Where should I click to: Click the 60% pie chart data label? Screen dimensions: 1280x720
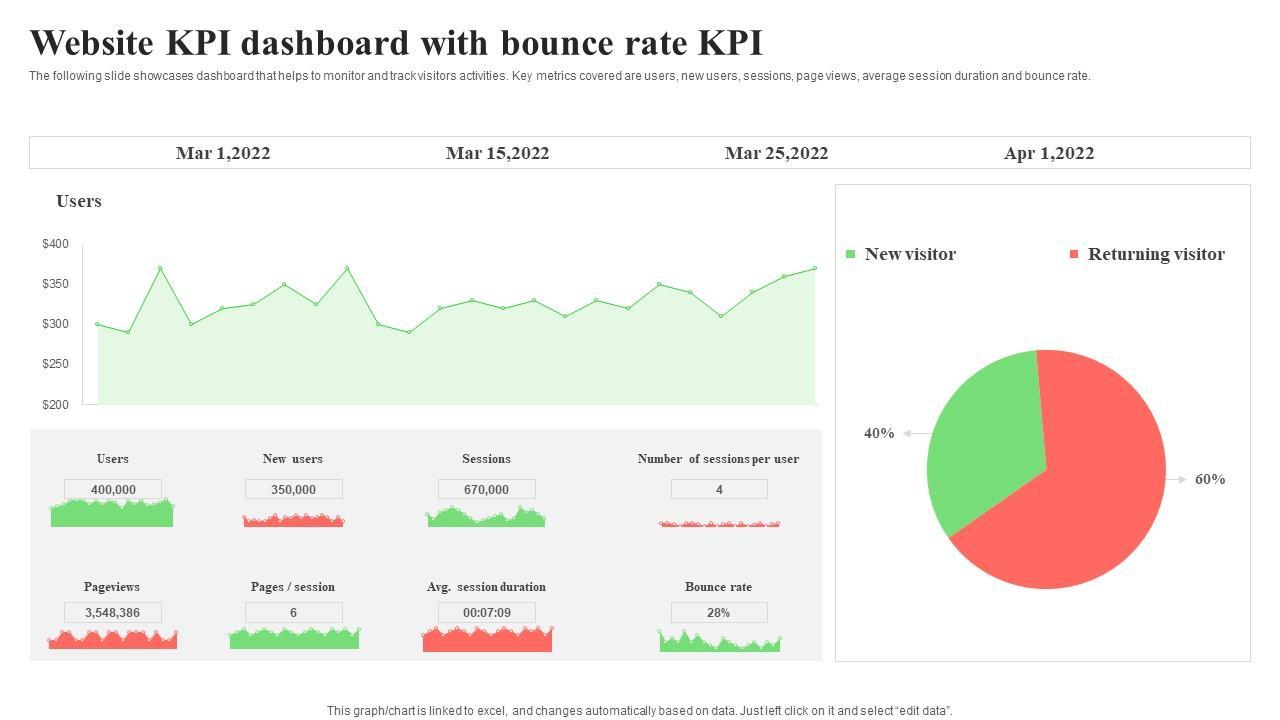[1209, 479]
